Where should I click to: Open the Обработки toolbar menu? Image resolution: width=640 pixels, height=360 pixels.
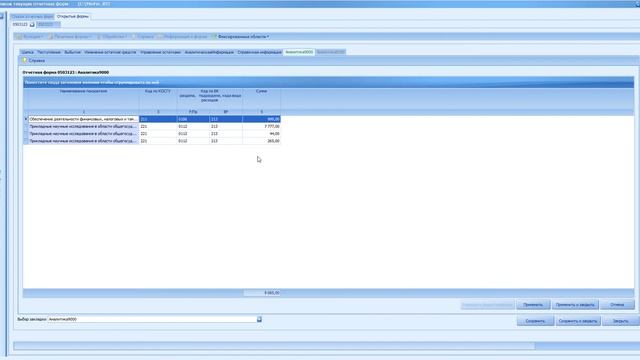pyautogui.click(x=111, y=37)
